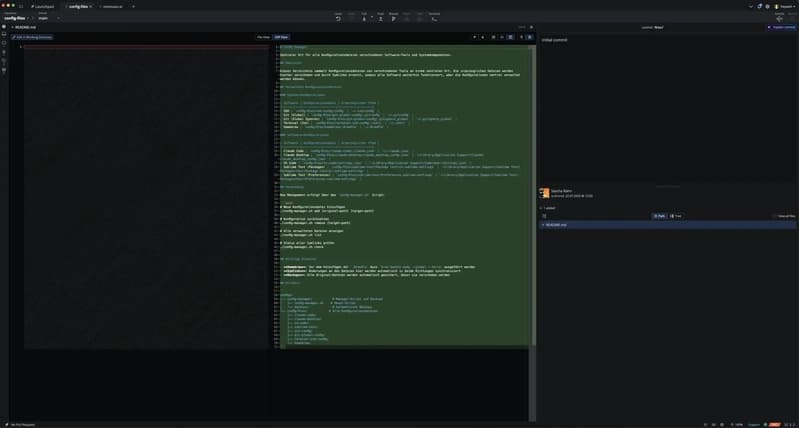Click the orange badge in status bar

coord(775,424)
